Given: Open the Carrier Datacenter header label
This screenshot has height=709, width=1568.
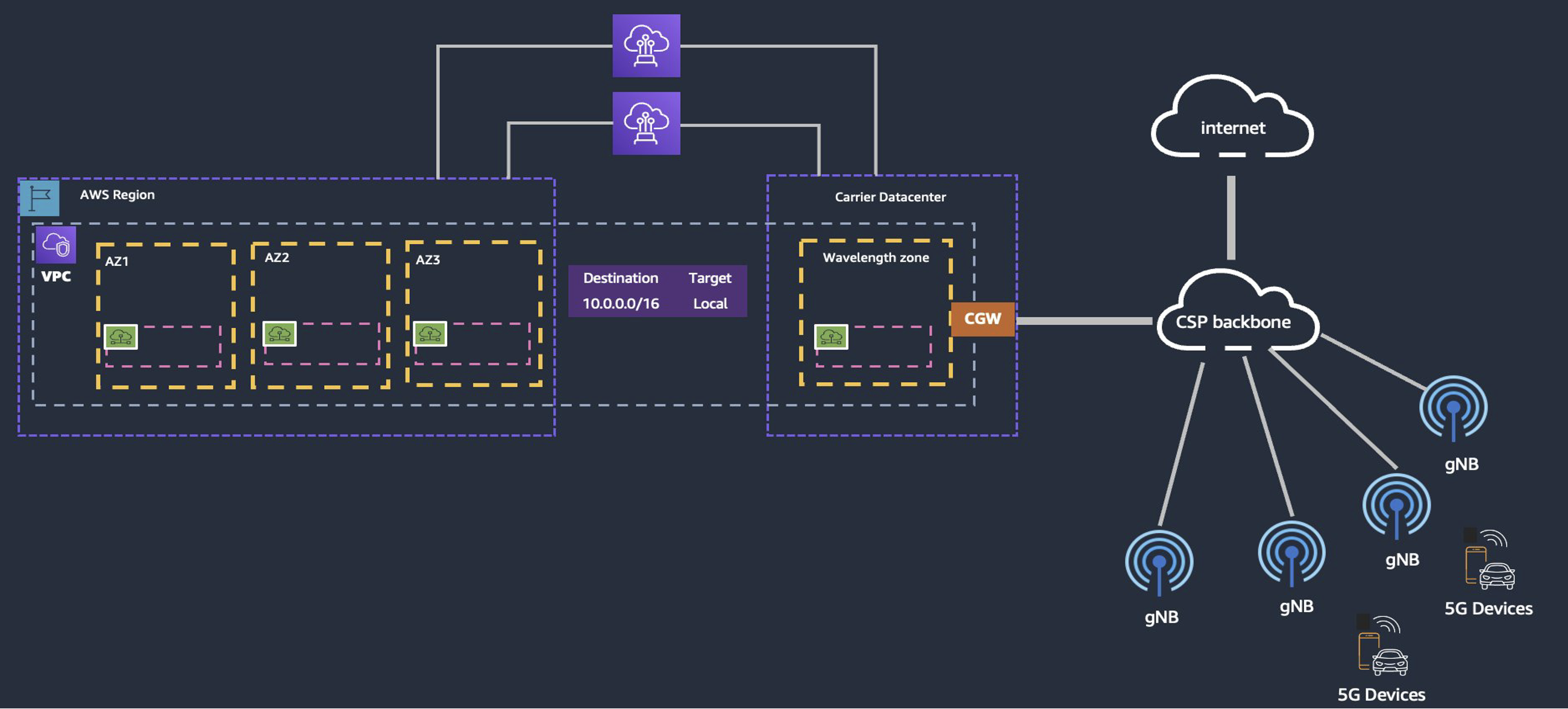Looking at the screenshot, I should click(x=889, y=197).
